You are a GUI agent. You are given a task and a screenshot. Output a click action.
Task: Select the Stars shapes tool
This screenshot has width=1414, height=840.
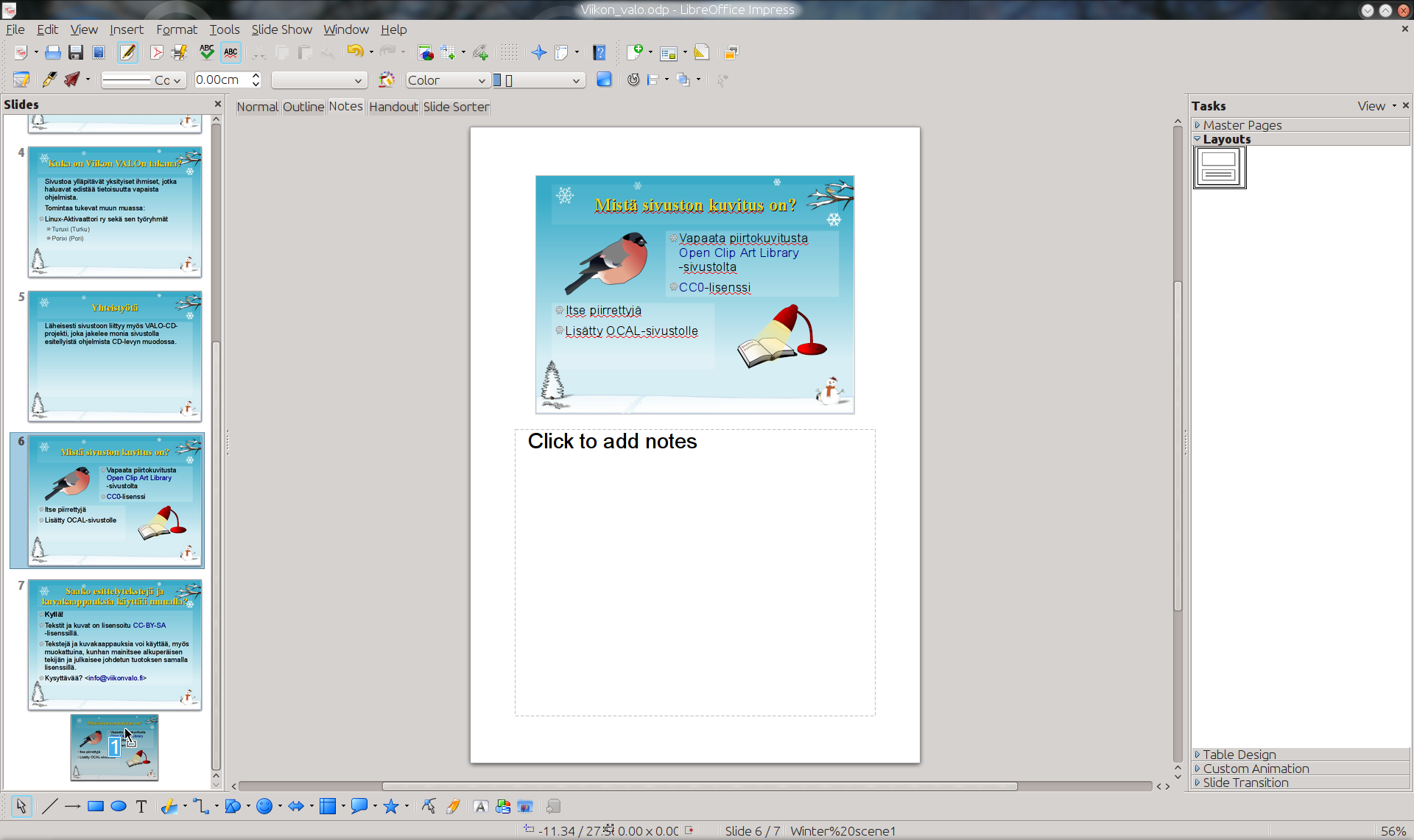click(391, 806)
